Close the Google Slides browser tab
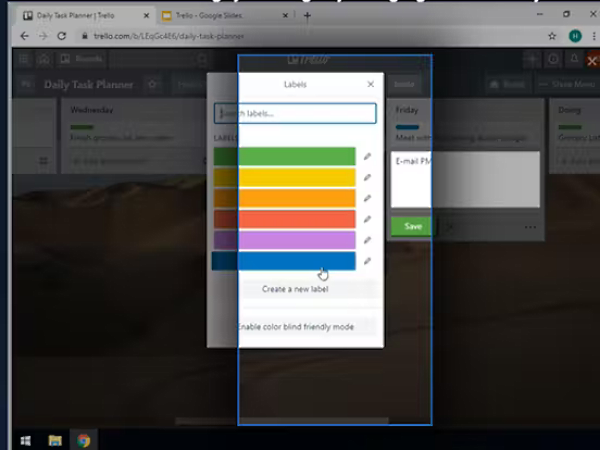Screen dimensions: 600x450 tap(285, 16)
